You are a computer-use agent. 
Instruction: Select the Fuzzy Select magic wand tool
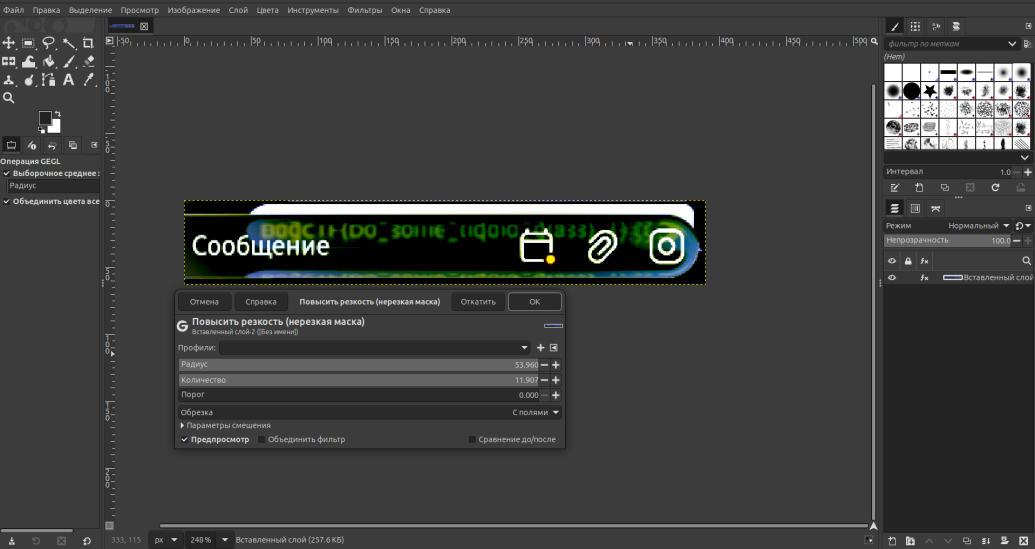click(x=69, y=43)
